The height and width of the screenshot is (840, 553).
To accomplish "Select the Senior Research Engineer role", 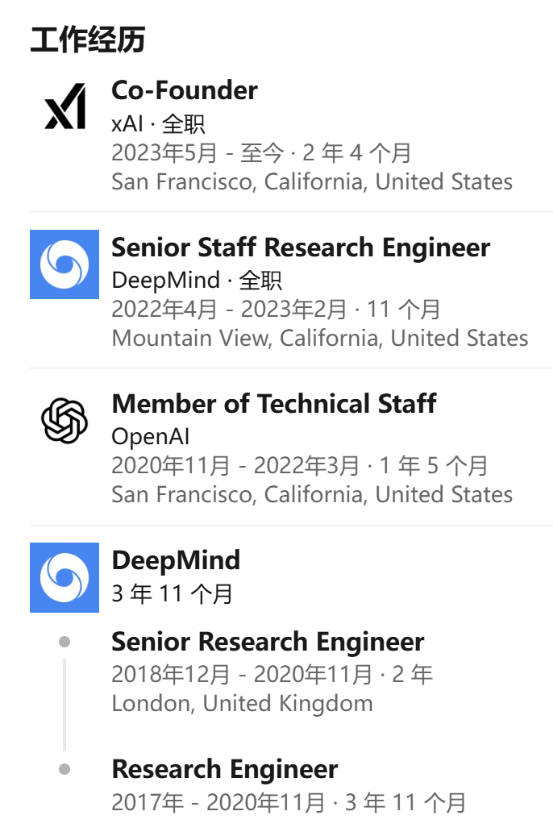I will (x=268, y=642).
